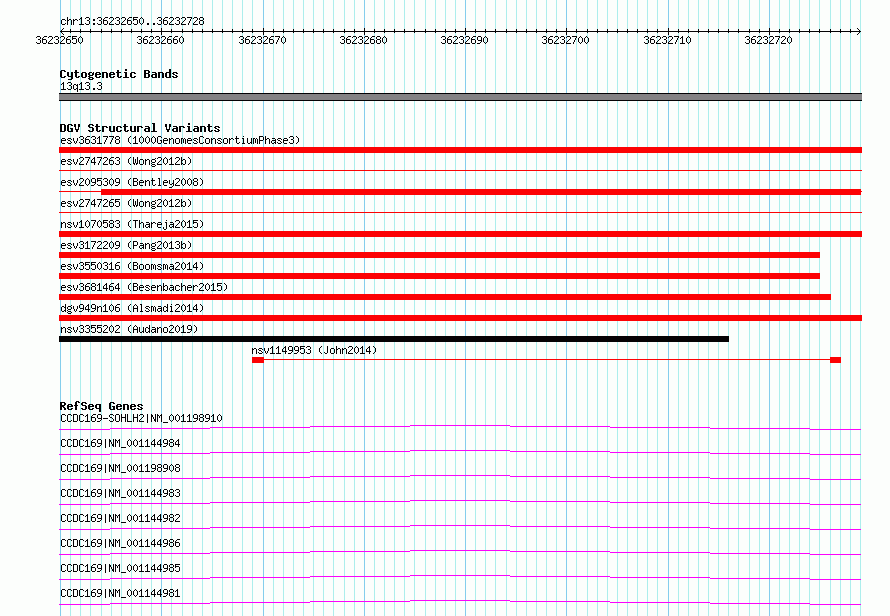890x616 pixels.
Task: Click ruler coordinate 36232690
Action: pyautogui.click(x=464, y=40)
